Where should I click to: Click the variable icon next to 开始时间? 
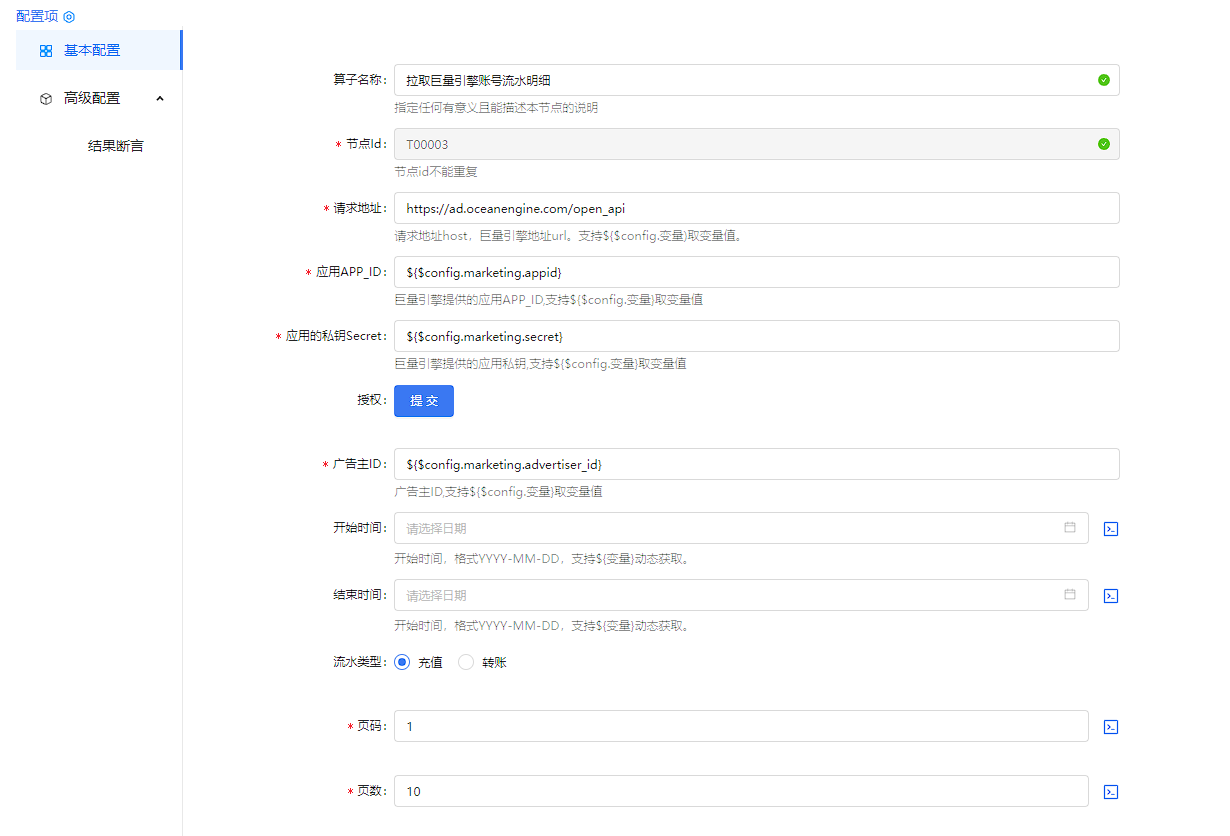[1110, 529]
